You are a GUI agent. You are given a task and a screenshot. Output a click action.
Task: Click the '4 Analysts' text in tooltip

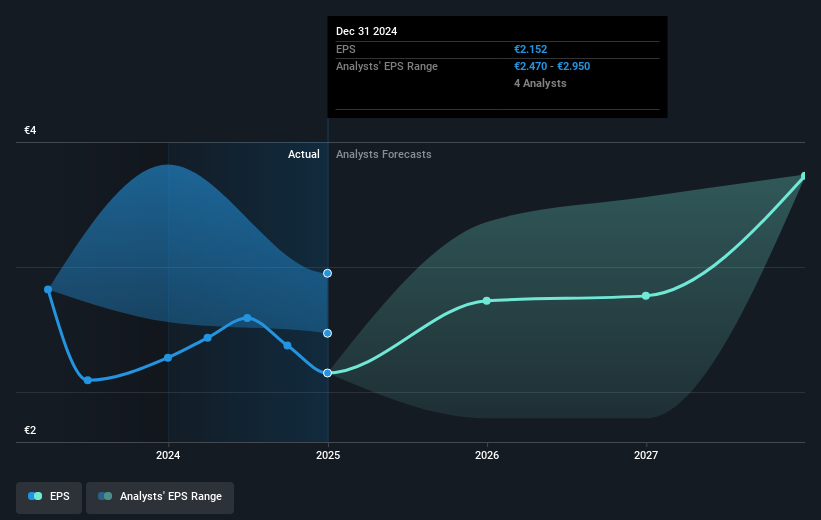(540, 83)
